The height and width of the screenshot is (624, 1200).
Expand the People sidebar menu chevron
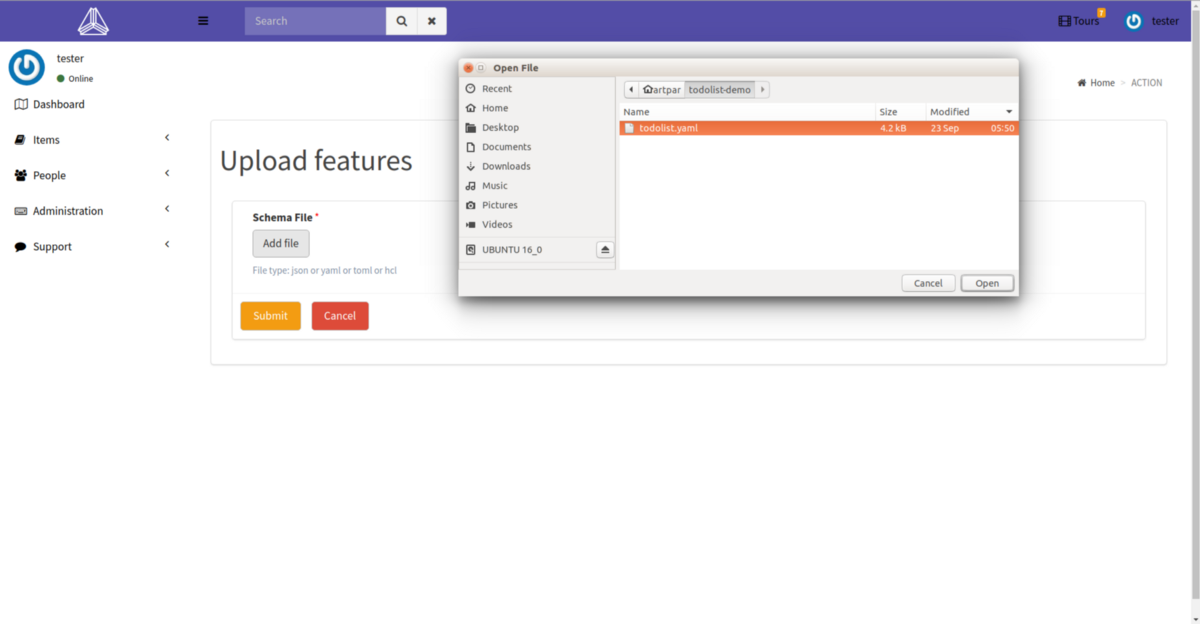click(167, 173)
